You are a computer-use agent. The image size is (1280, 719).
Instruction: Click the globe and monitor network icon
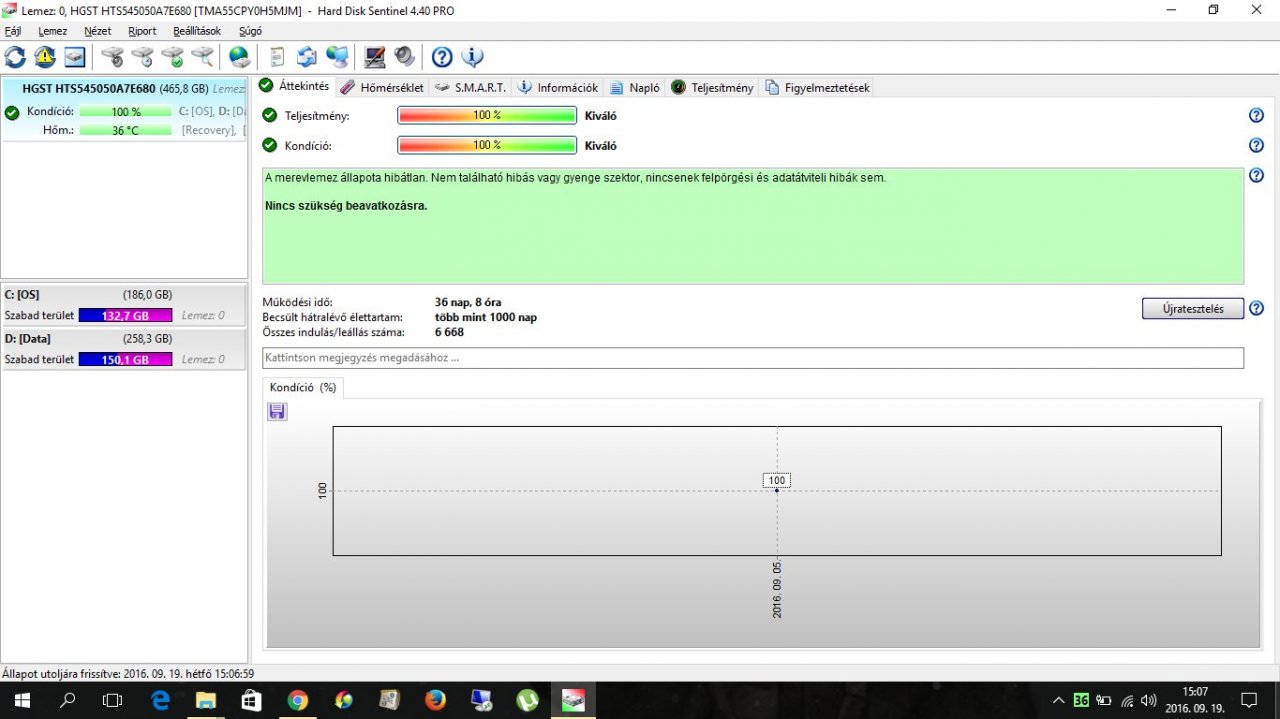pyautogui.click(x=337, y=57)
